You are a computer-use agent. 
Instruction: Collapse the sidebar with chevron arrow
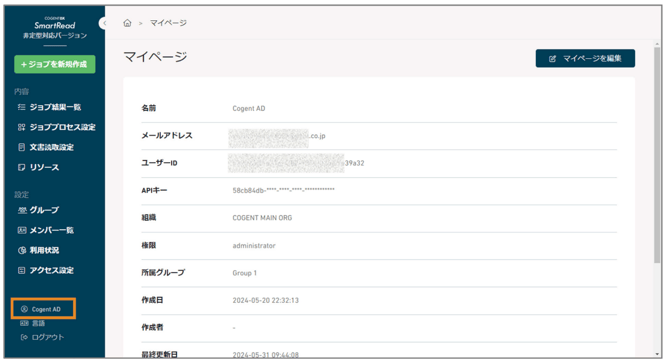(104, 23)
